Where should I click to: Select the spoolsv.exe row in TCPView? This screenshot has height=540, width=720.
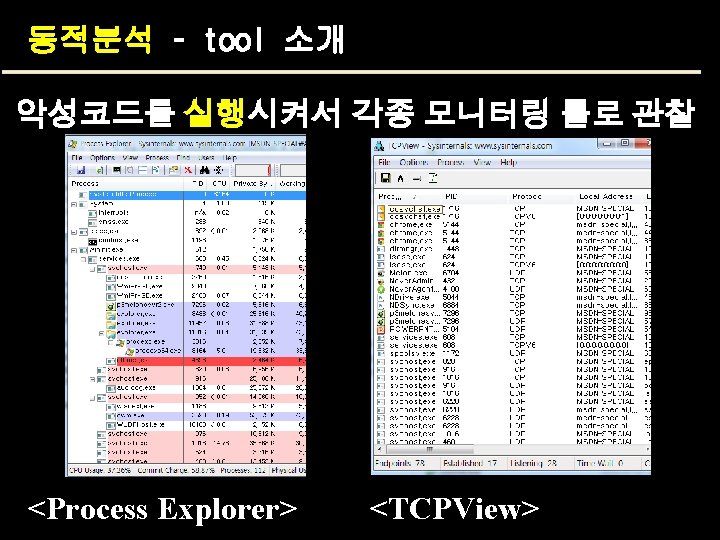(x=512, y=354)
